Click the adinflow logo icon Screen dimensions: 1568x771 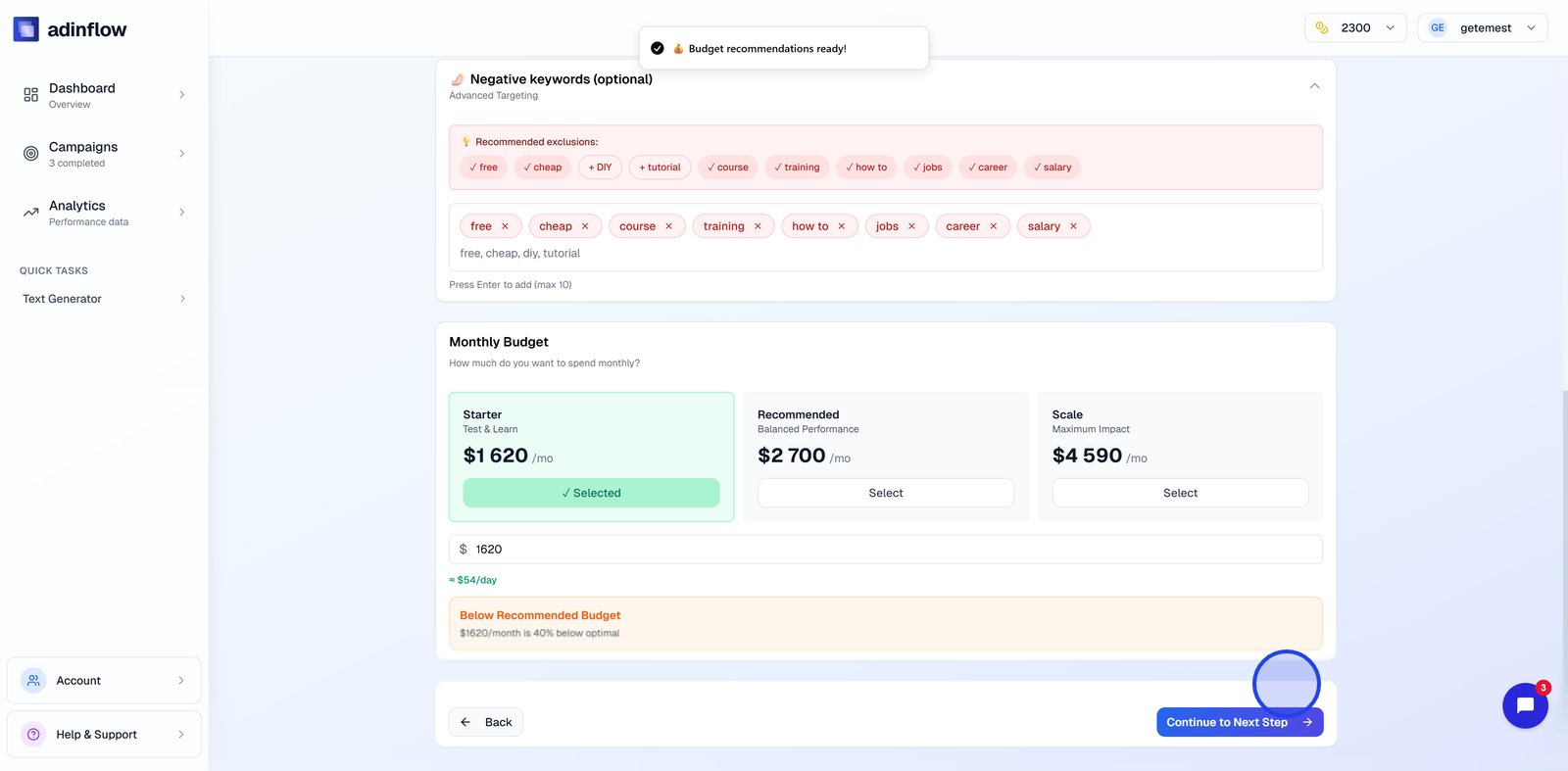click(x=26, y=29)
